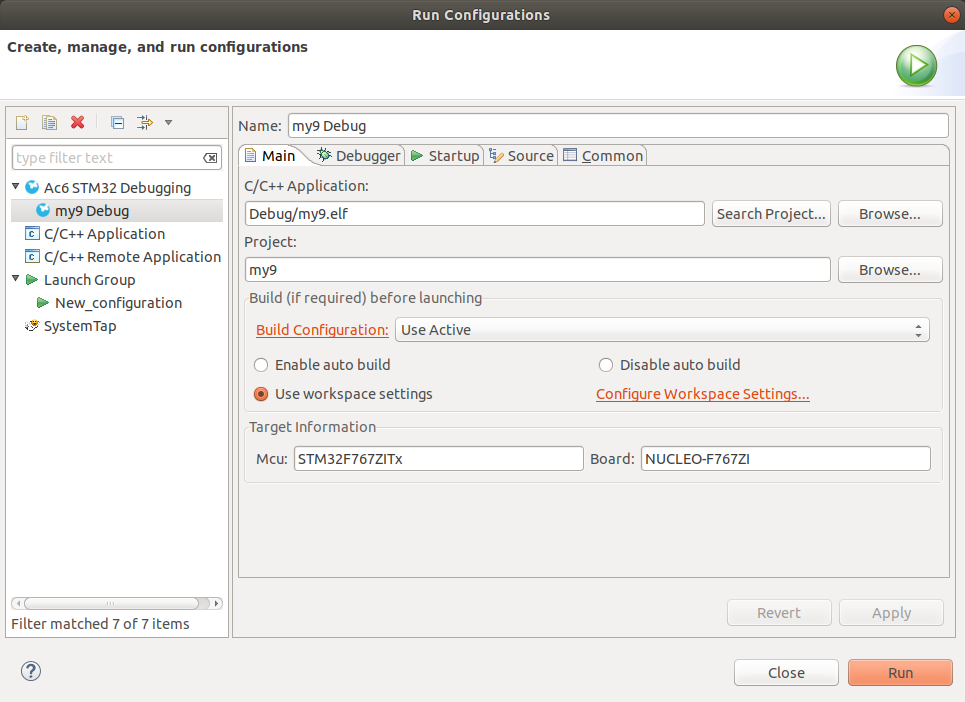Screen dimensions: 965x702
Task: Open the filter launch configurations icon
Action: coord(145,122)
